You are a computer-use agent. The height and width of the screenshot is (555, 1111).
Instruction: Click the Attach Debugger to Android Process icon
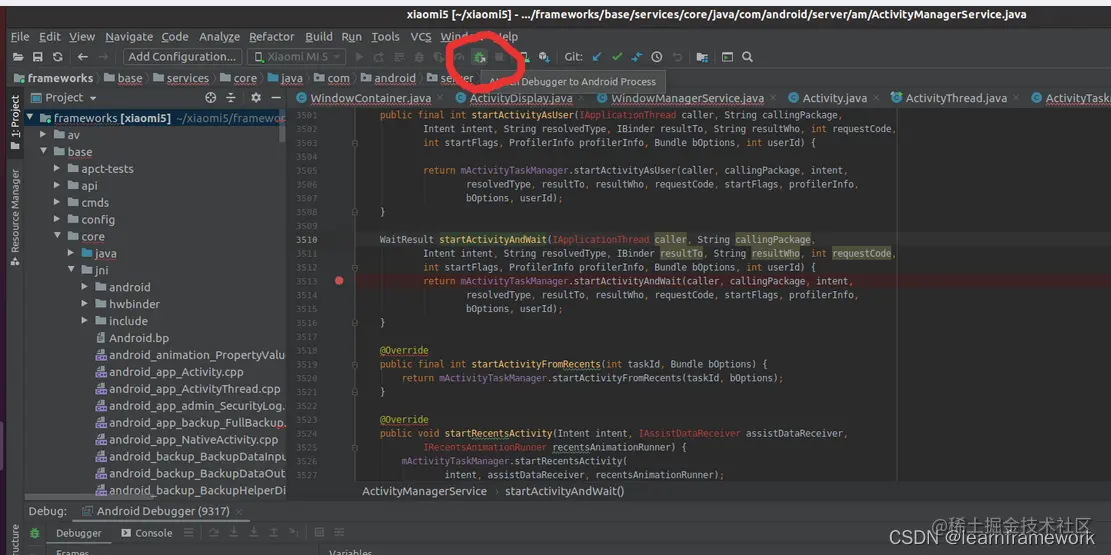click(x=480, y=57)
